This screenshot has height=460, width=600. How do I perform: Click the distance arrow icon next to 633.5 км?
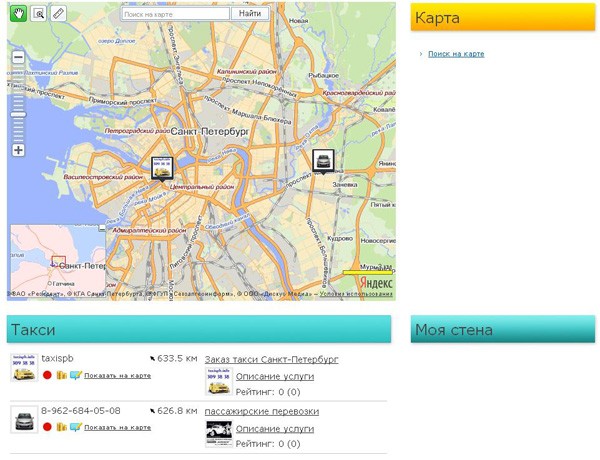point(152,359)
